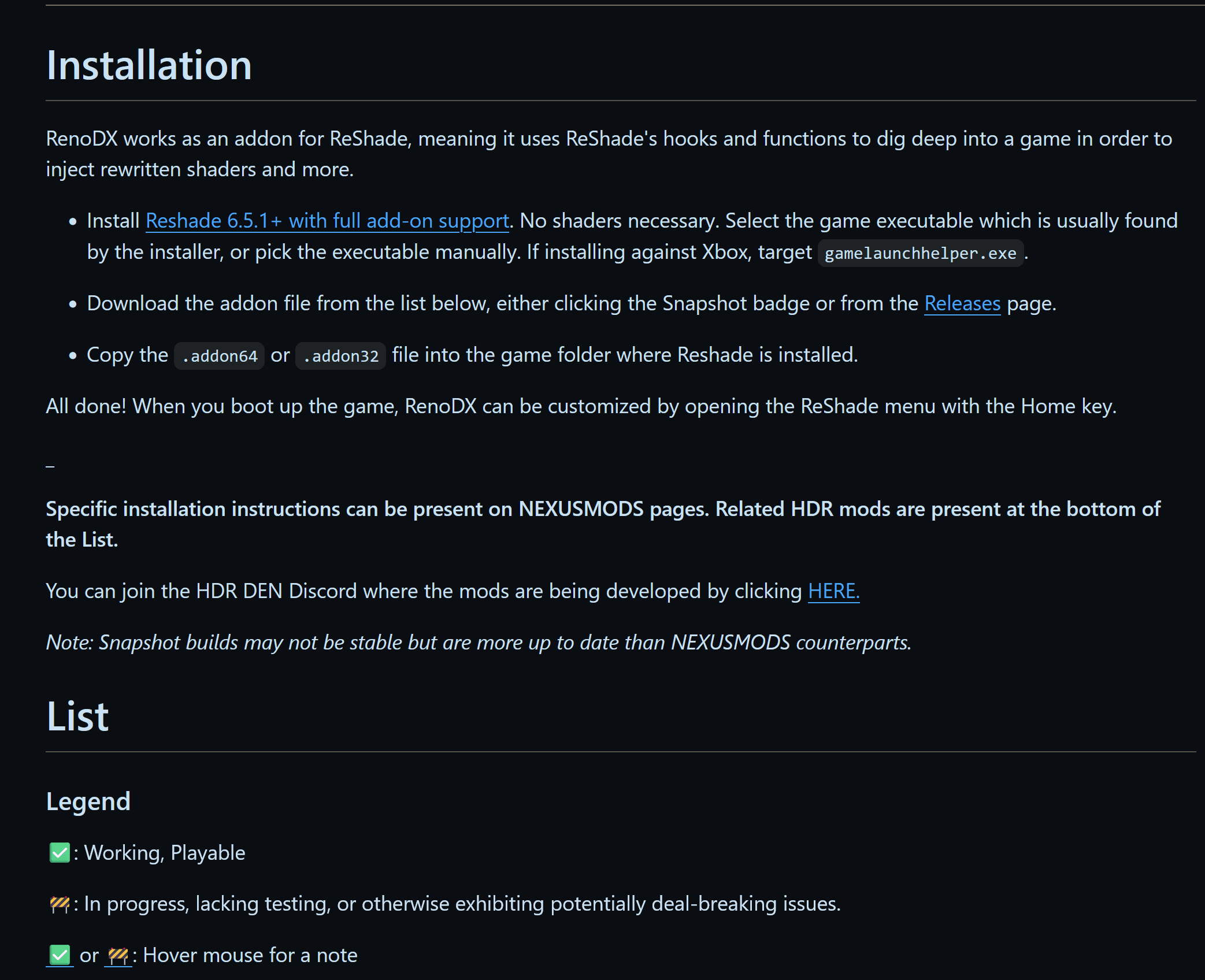
Task: Click the green checkmark in the Working, Playable legend
Action: tap(60, 853)
